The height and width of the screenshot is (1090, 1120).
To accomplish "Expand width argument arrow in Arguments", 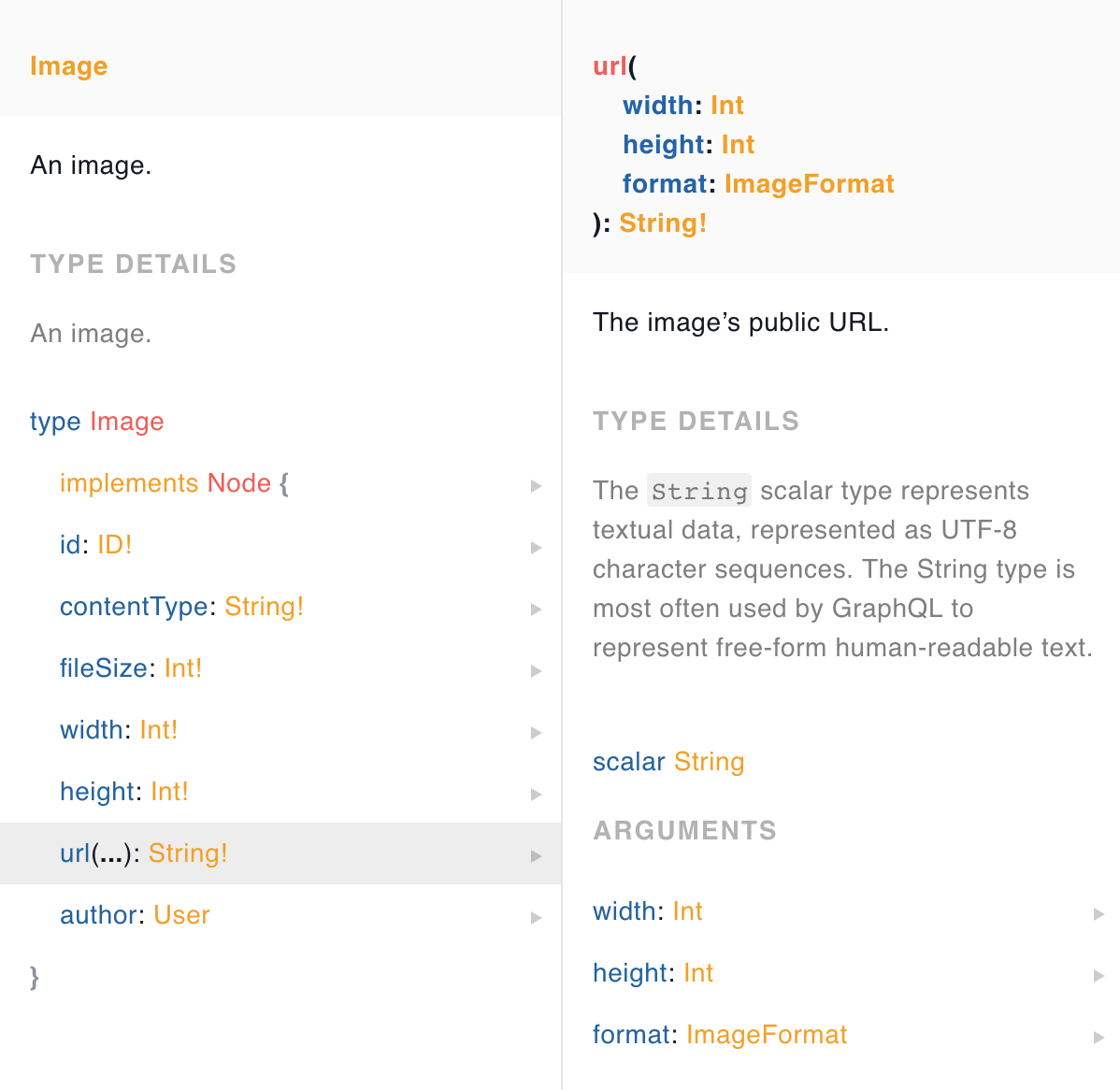I will coord(1098,913).
